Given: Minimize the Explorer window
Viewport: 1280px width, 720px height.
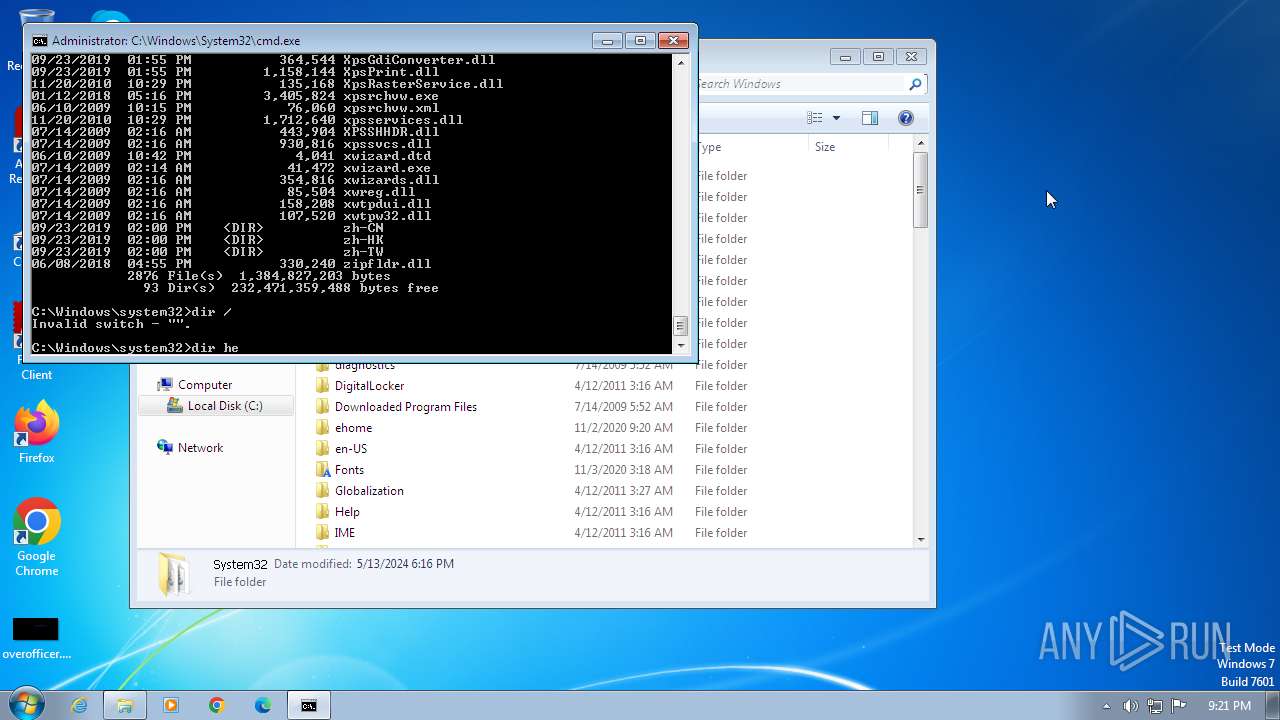Looking at the screenshot, I should click(845, 57).
